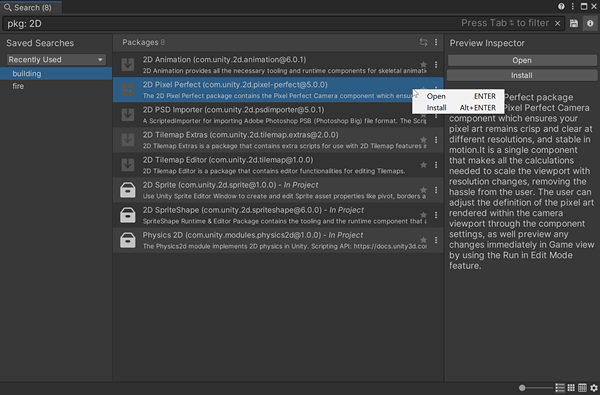Screen dimensions: 600x395
Task: Switch to table view
Action: [582, 388]
